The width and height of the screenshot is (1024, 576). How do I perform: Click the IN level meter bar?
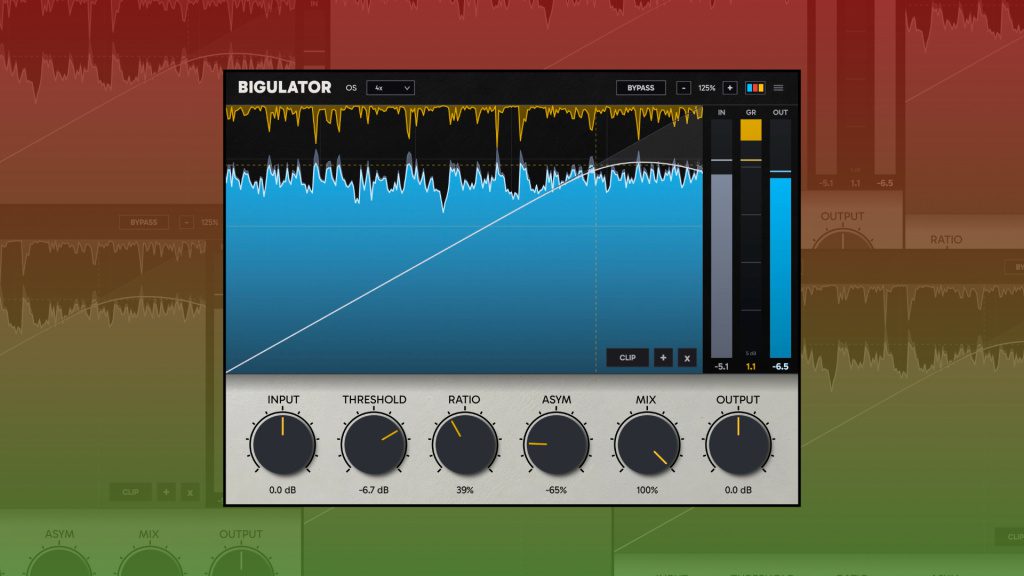[x=722, y=238]
